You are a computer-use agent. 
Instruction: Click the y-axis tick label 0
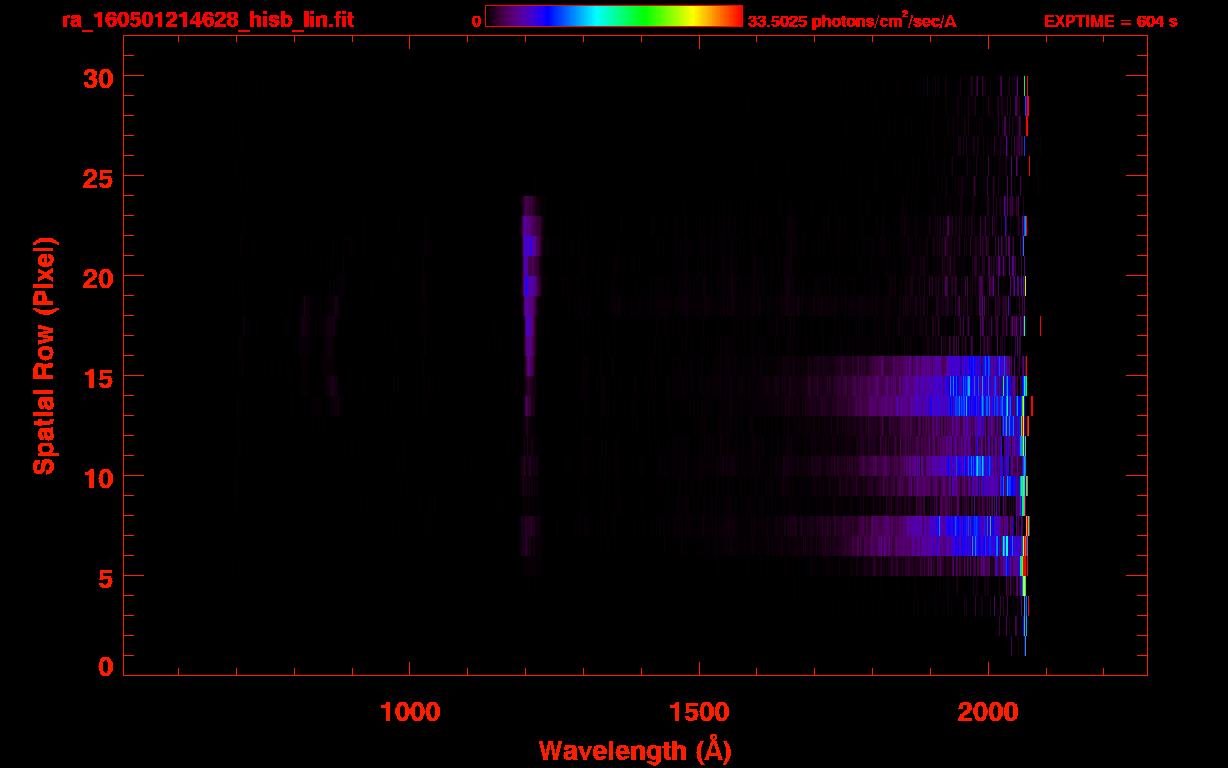point(105,667)
